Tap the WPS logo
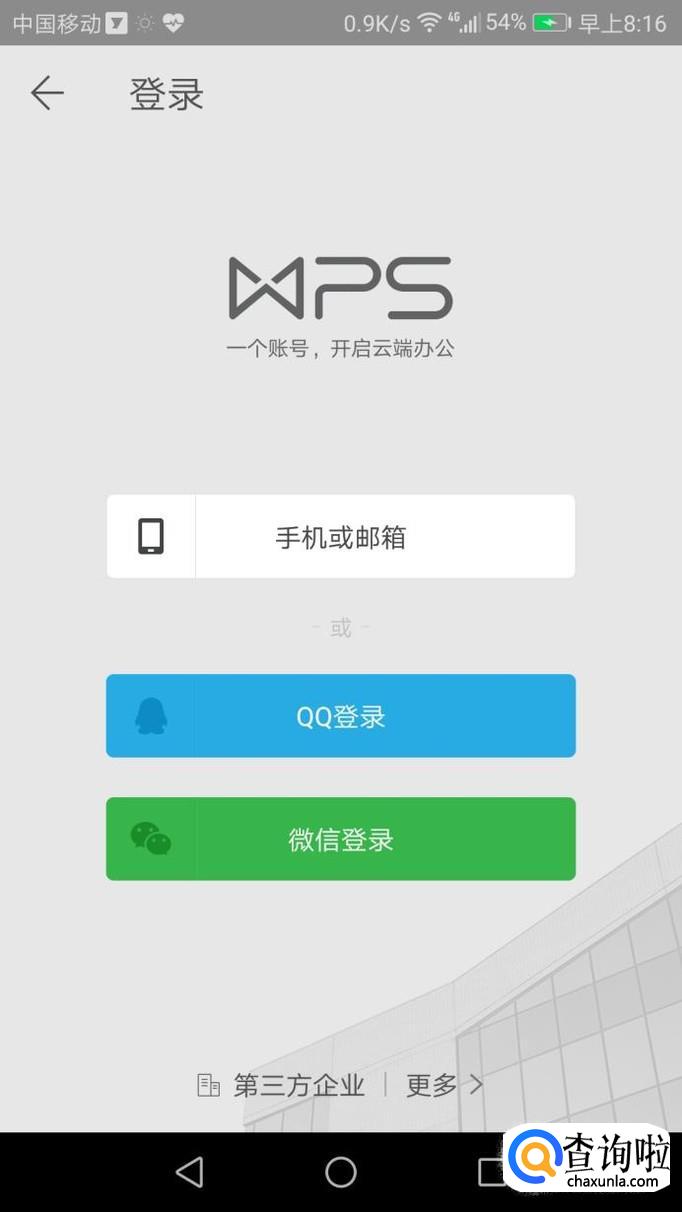The width and height of the screenshot is (682, 1212). coord(341,288)
